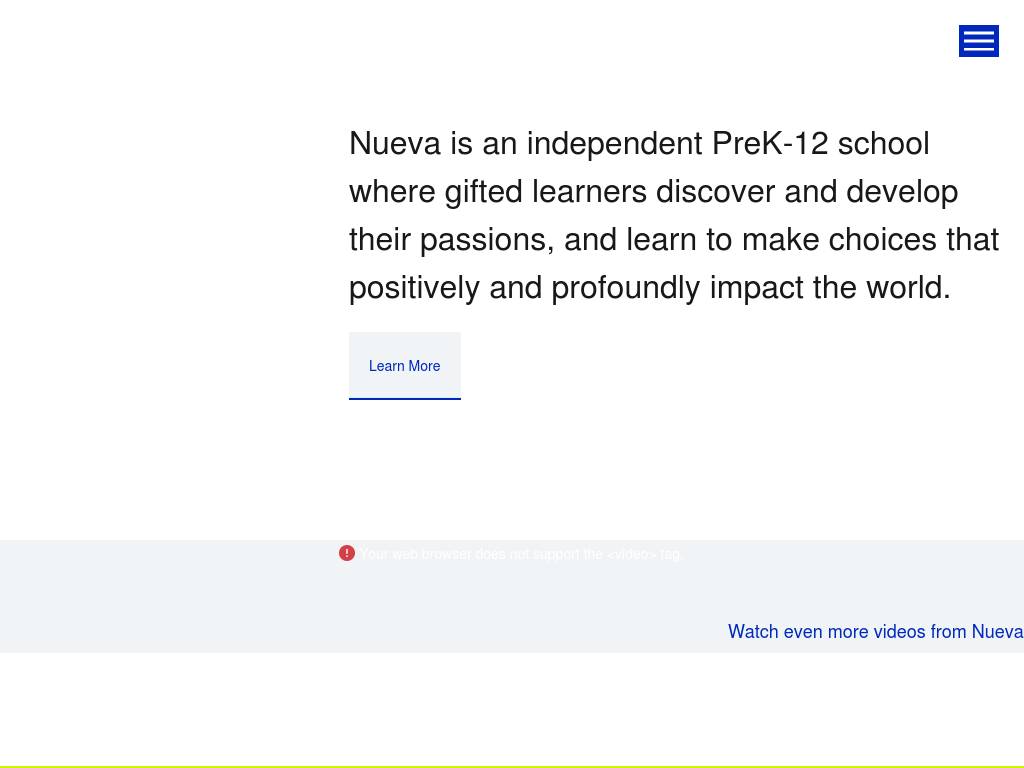The height and width of the screenshot is (768, 1024).
Task: Click the word "school" ending the first line
Action: coord(883,143)
